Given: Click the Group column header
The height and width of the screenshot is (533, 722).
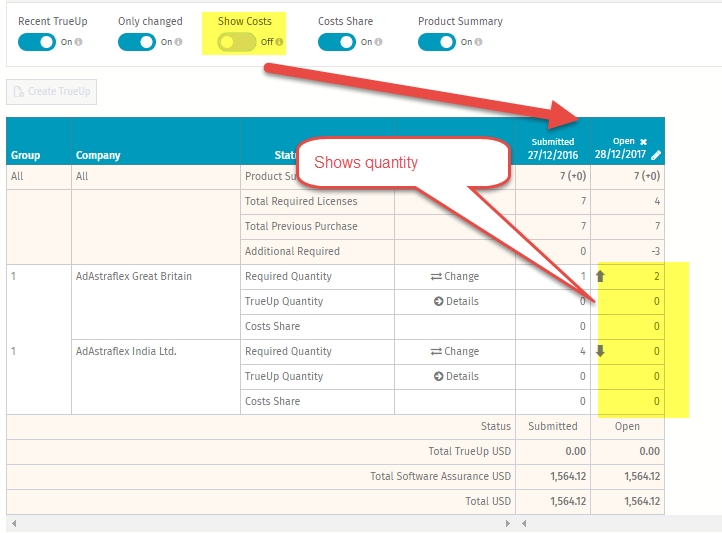Looking at the screenshot, I should click(x=25, y=155).
